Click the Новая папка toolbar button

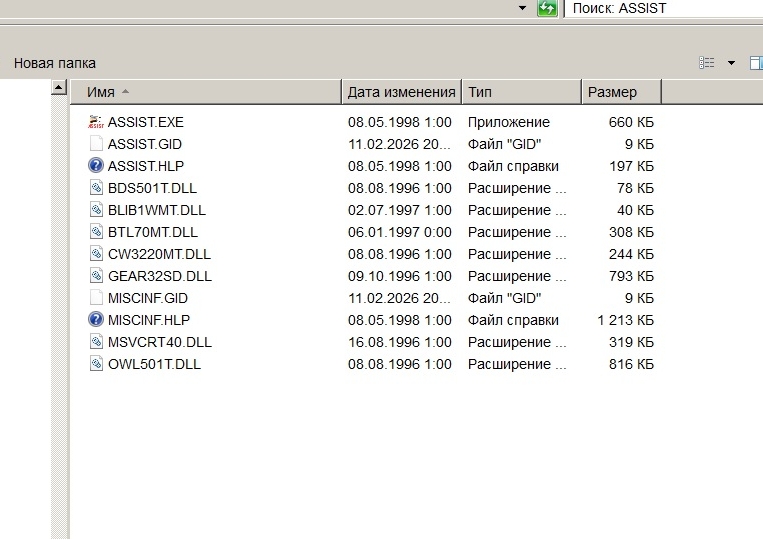[55, 63]
